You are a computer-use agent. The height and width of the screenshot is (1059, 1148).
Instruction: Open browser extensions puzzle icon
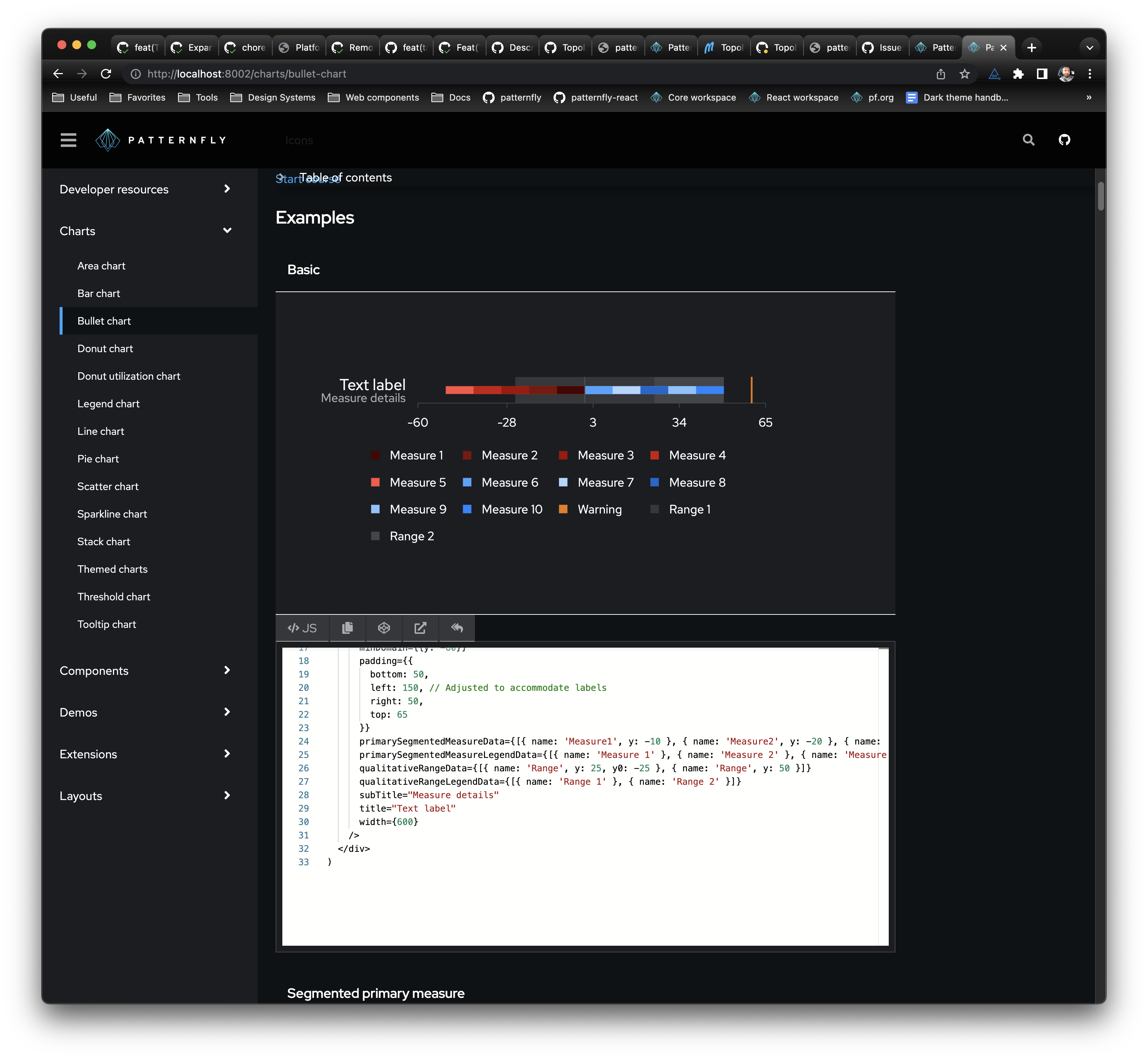click(1018, 74)
